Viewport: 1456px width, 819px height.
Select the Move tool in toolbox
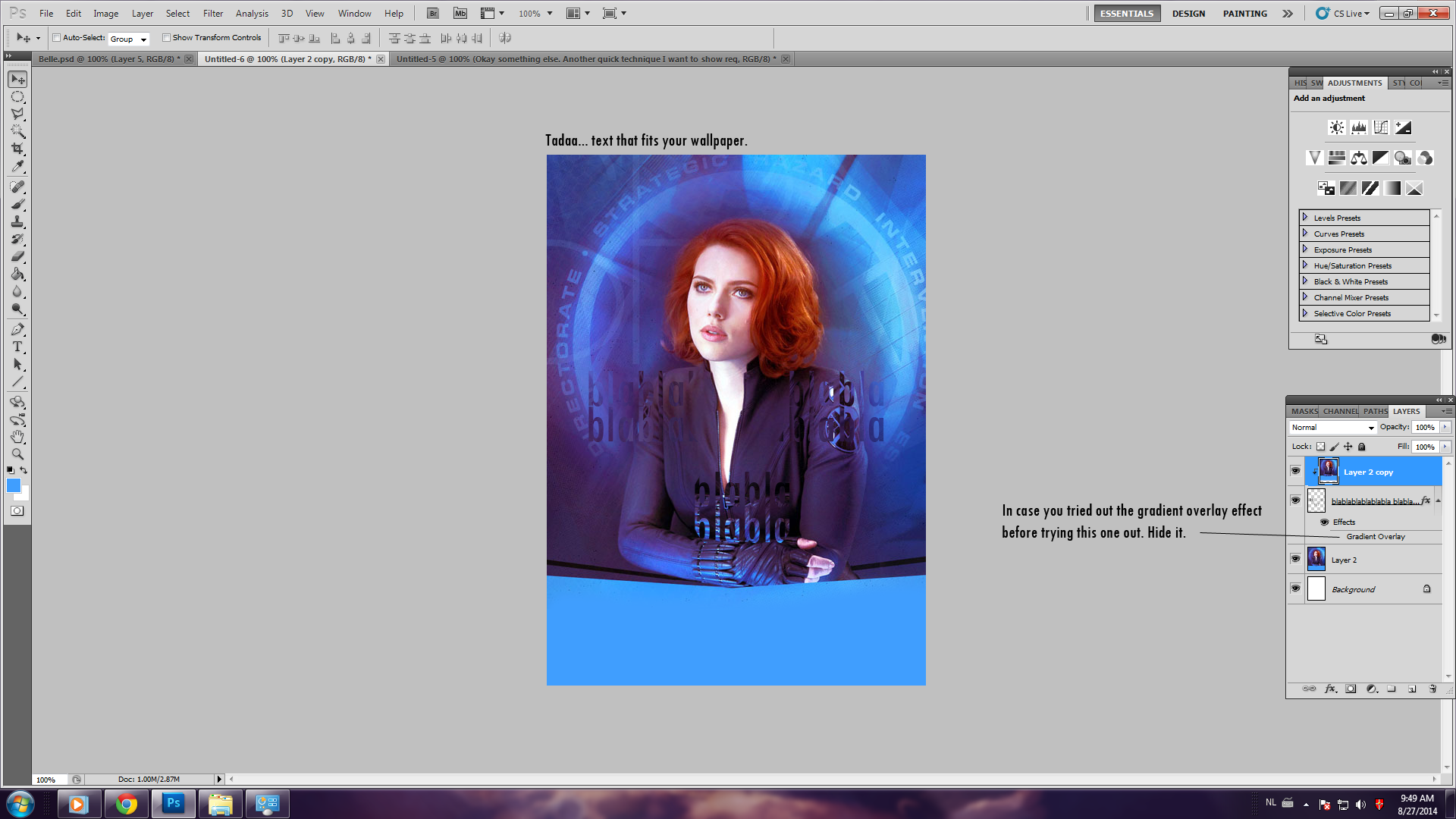point(17,80)
